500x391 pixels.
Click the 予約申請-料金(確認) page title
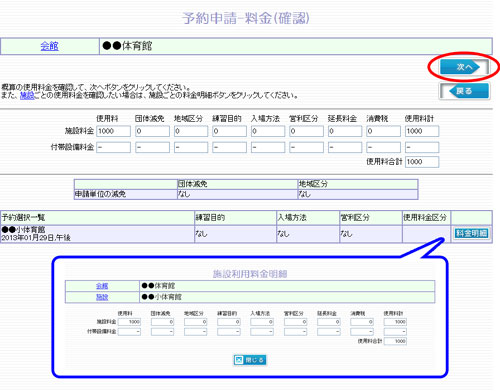coord(246,18)
